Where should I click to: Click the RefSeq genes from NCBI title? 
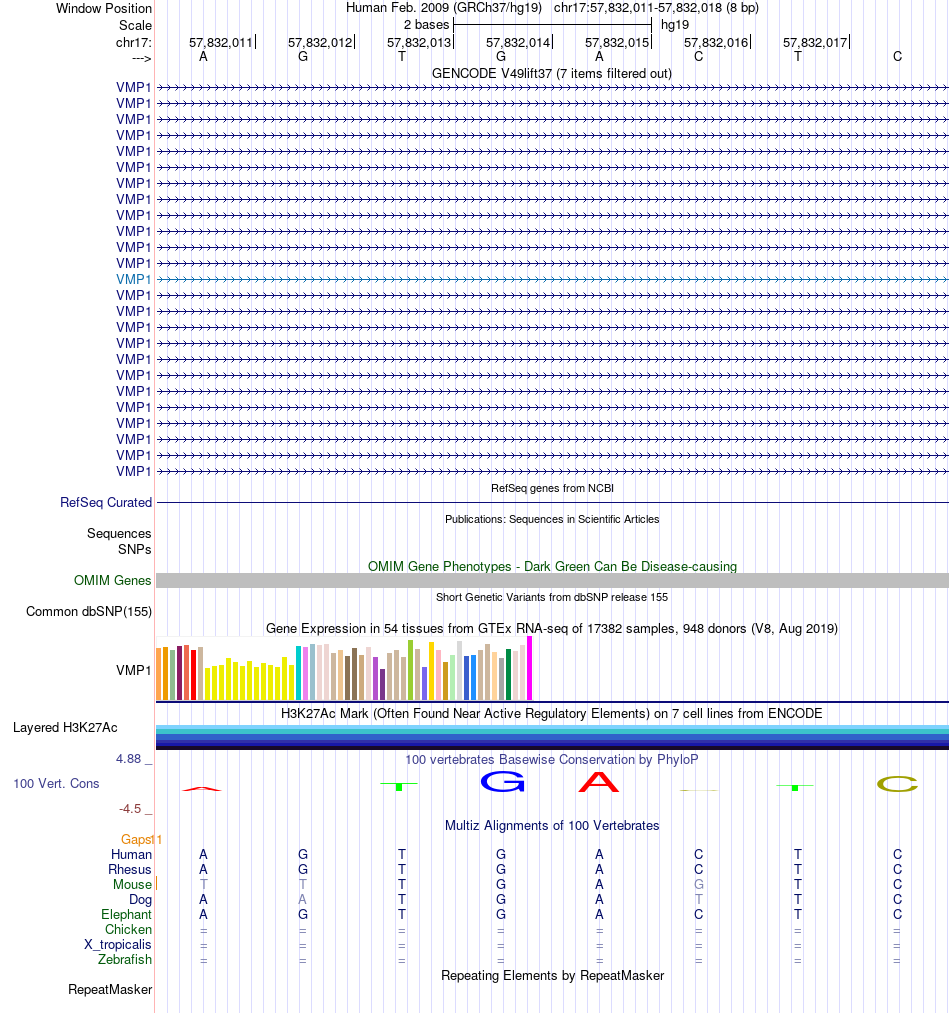tap(552, 488)
